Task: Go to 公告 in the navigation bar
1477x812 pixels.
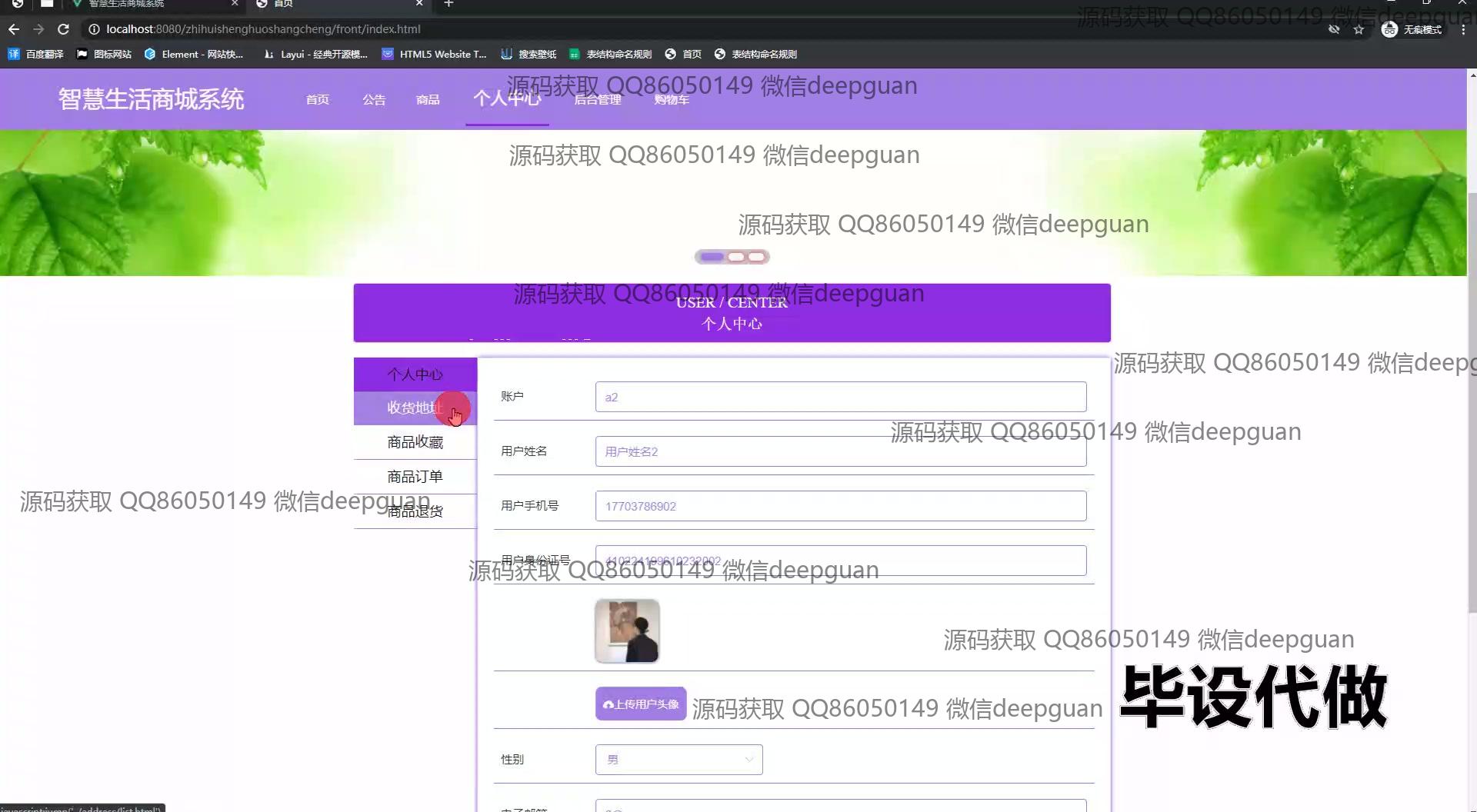Action: point(374,99)
